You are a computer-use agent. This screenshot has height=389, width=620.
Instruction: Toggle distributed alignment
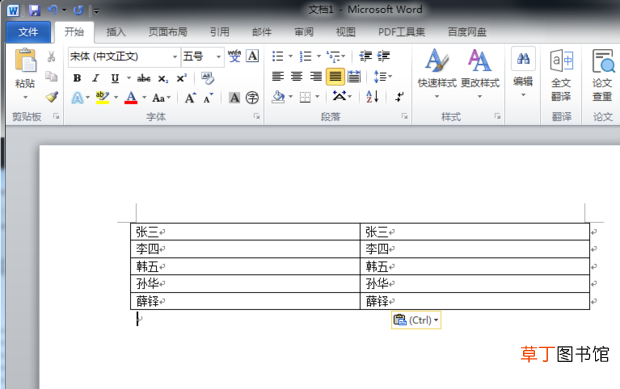pyautogui.click(x=354, y=77)
